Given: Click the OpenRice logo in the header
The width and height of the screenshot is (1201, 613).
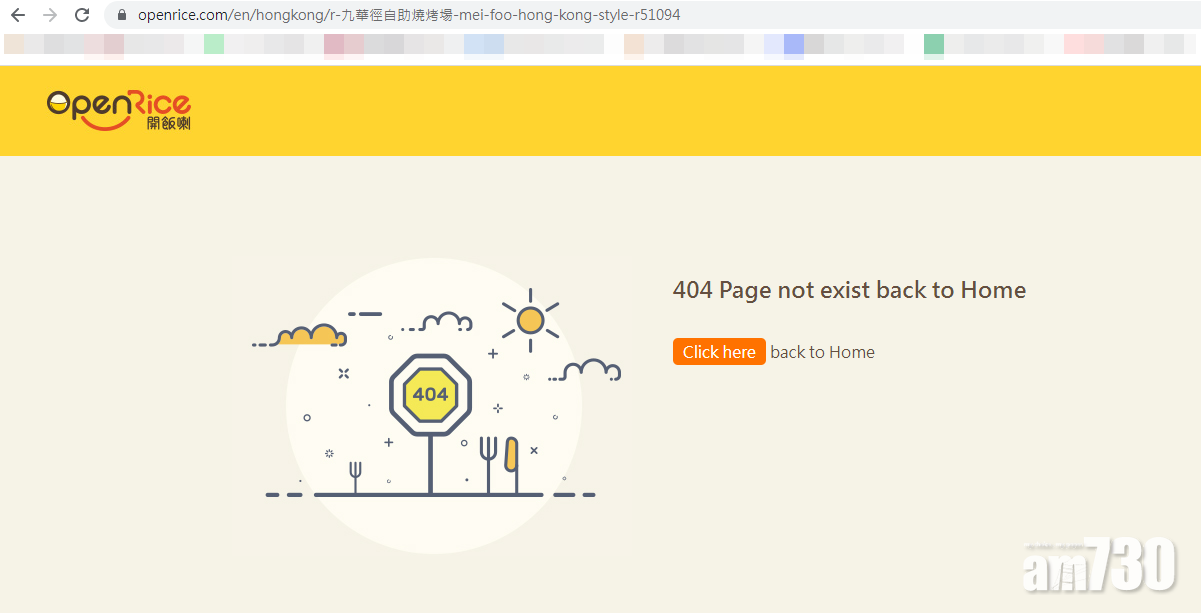Looking at the screenshot, I should [119, 110].
